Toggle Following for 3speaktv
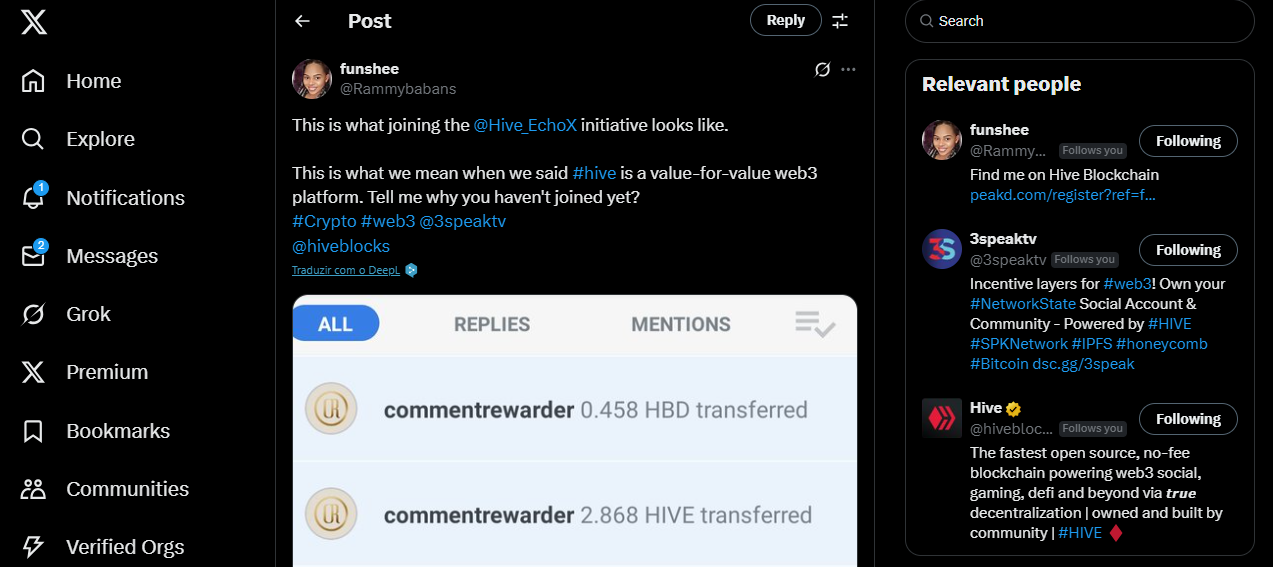Image resolution: width=1273 pixels, height=567 pixels. tap(1188, 250)
